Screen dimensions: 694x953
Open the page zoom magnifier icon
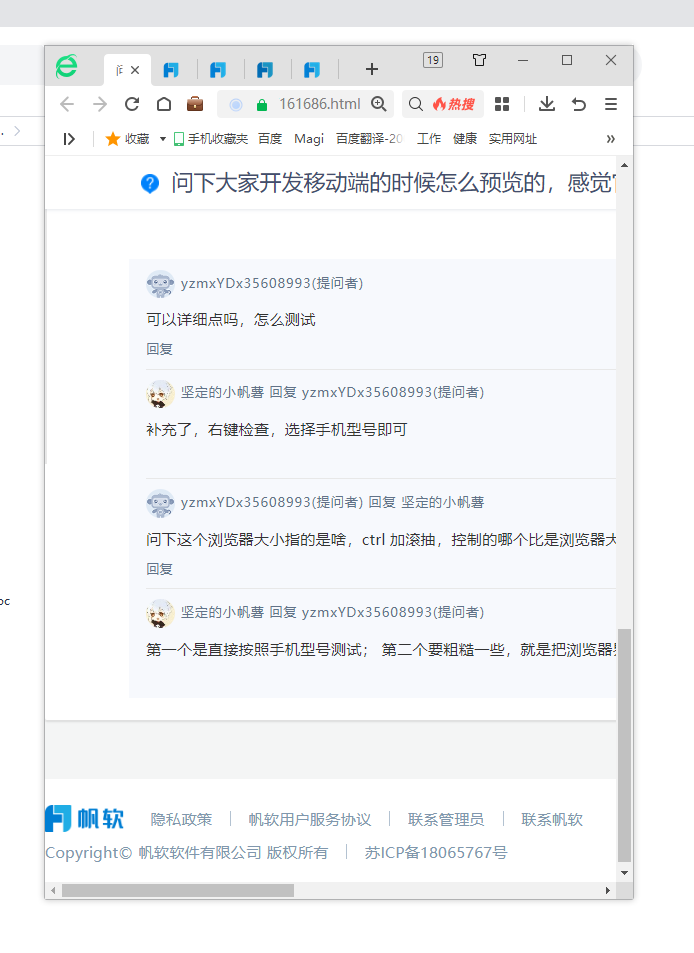[379, 104]
